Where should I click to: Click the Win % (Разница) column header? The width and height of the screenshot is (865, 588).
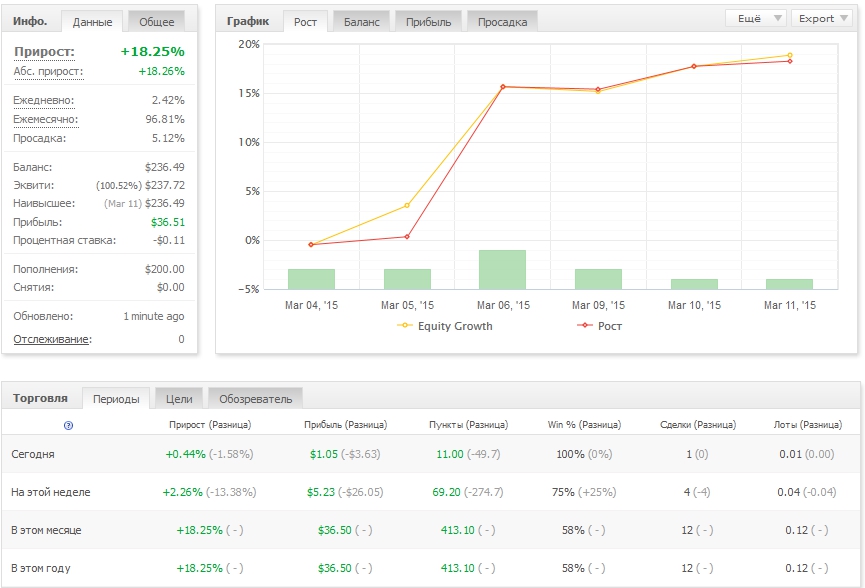pos(584,425)
